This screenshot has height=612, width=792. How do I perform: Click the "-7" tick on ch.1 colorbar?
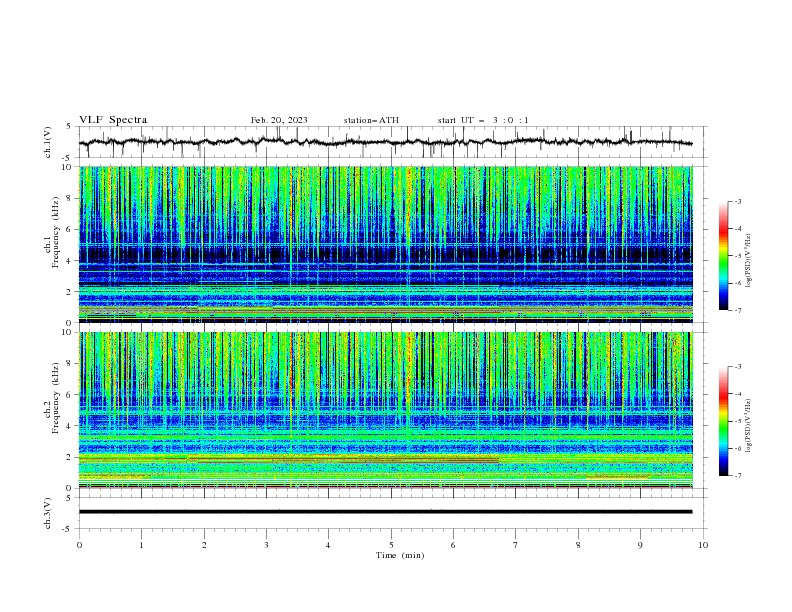737,310
